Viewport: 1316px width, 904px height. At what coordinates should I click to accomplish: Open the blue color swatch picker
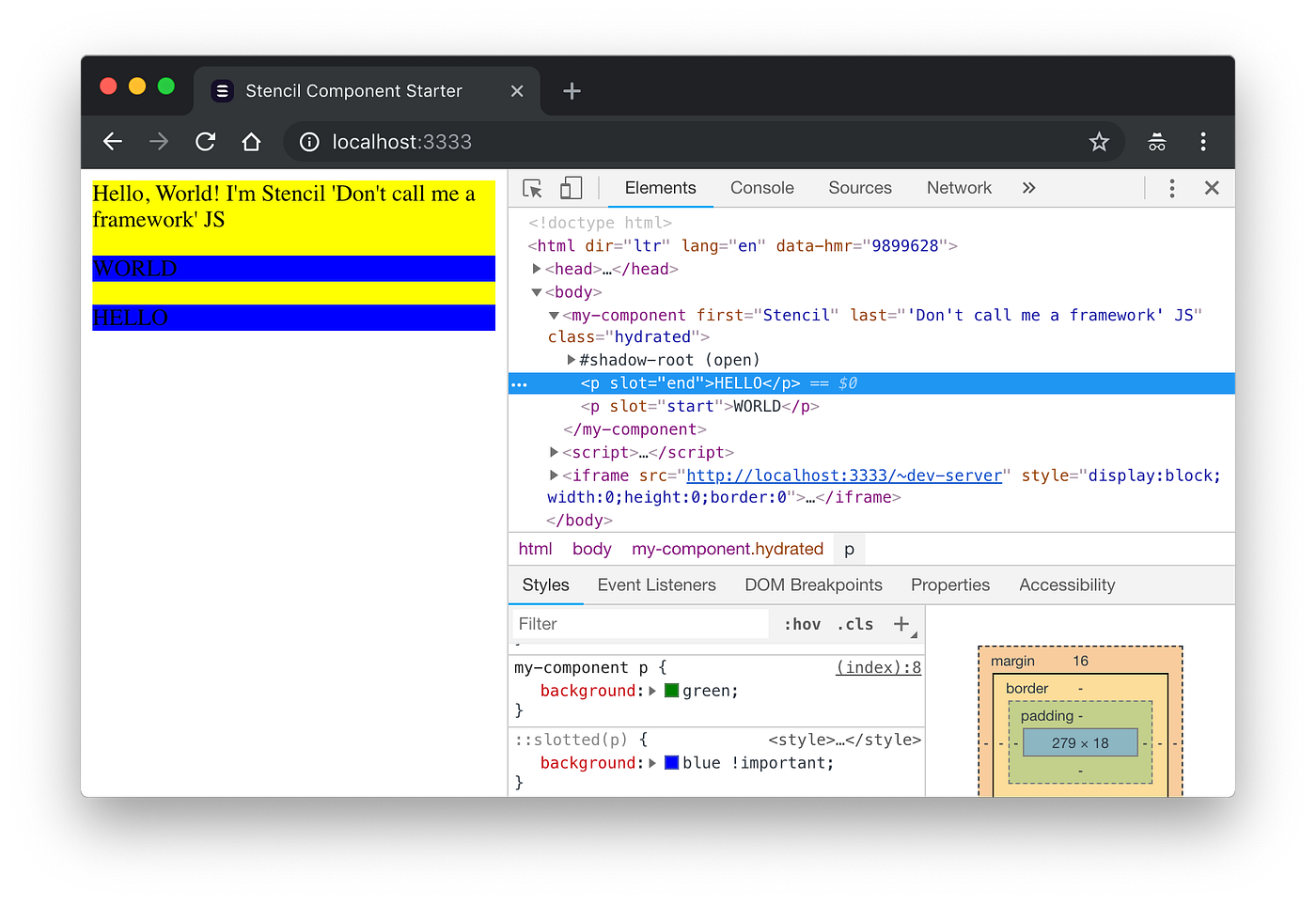(671, 763)
